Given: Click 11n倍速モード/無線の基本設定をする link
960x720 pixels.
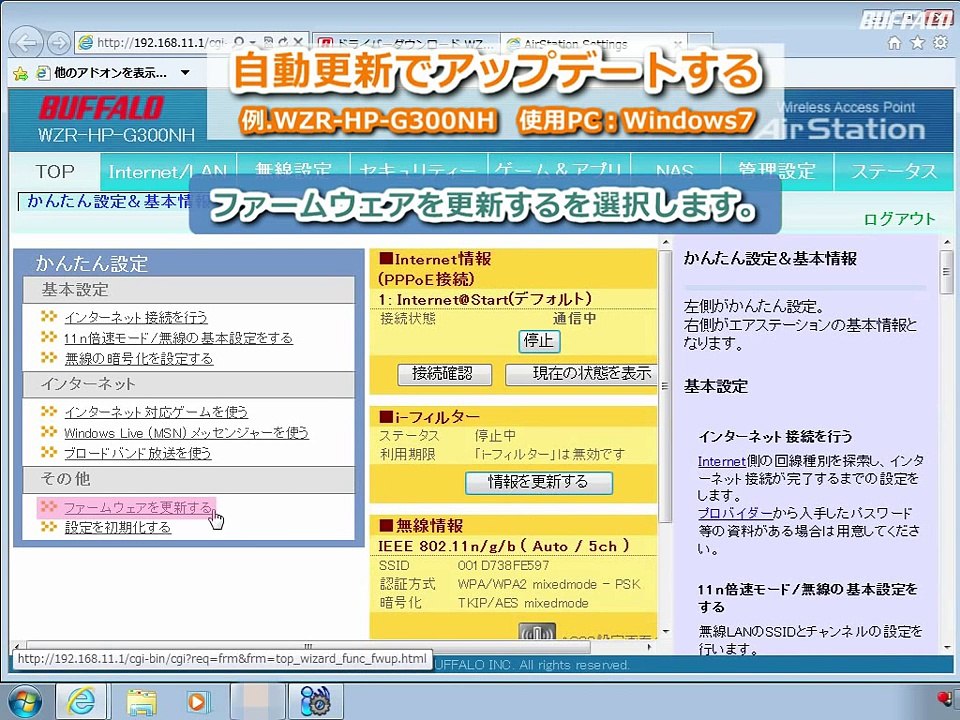Looking at the screenshot, I should pos(178,338).
